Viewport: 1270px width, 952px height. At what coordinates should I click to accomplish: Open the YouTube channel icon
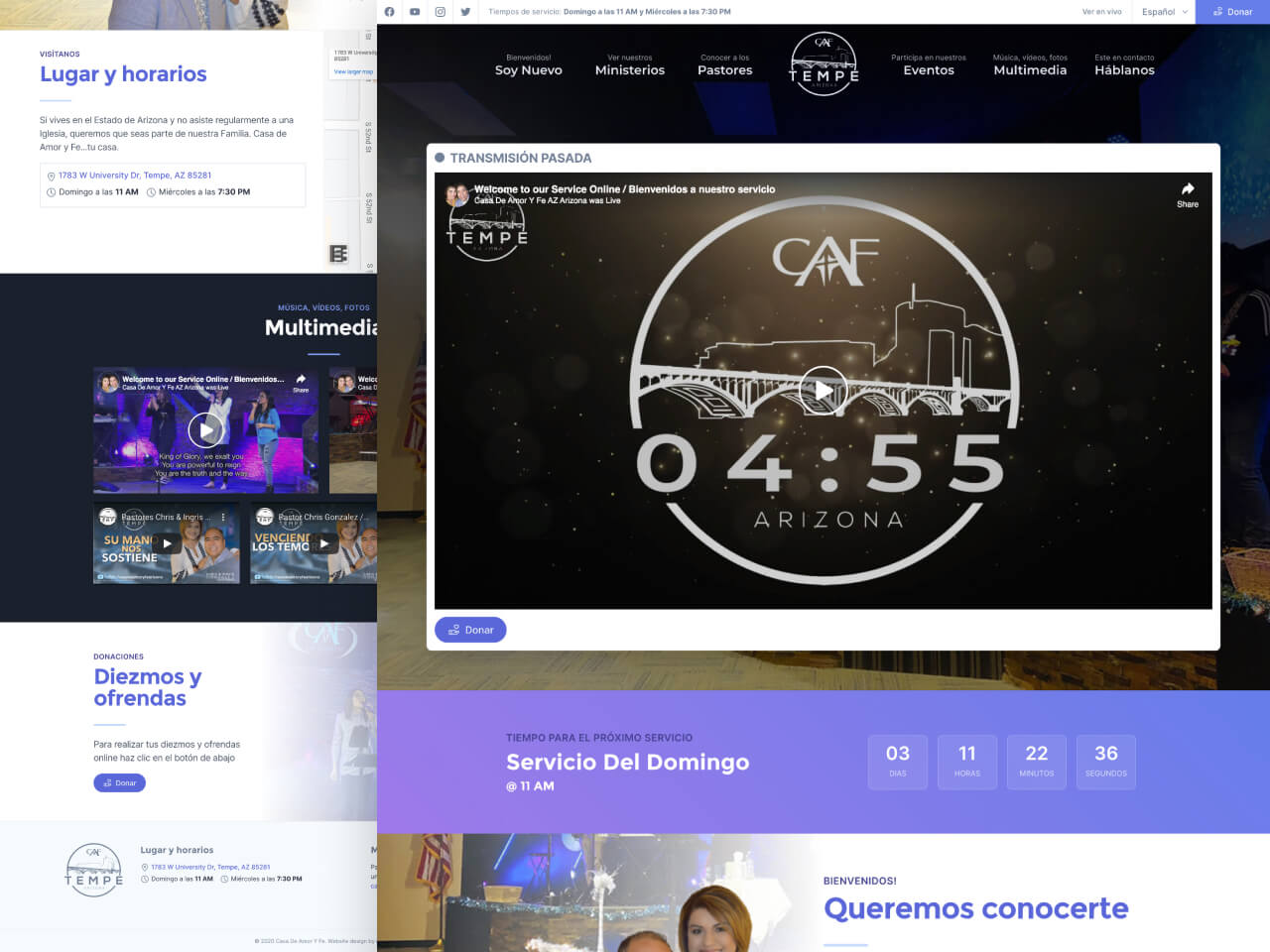coord(415,12)
